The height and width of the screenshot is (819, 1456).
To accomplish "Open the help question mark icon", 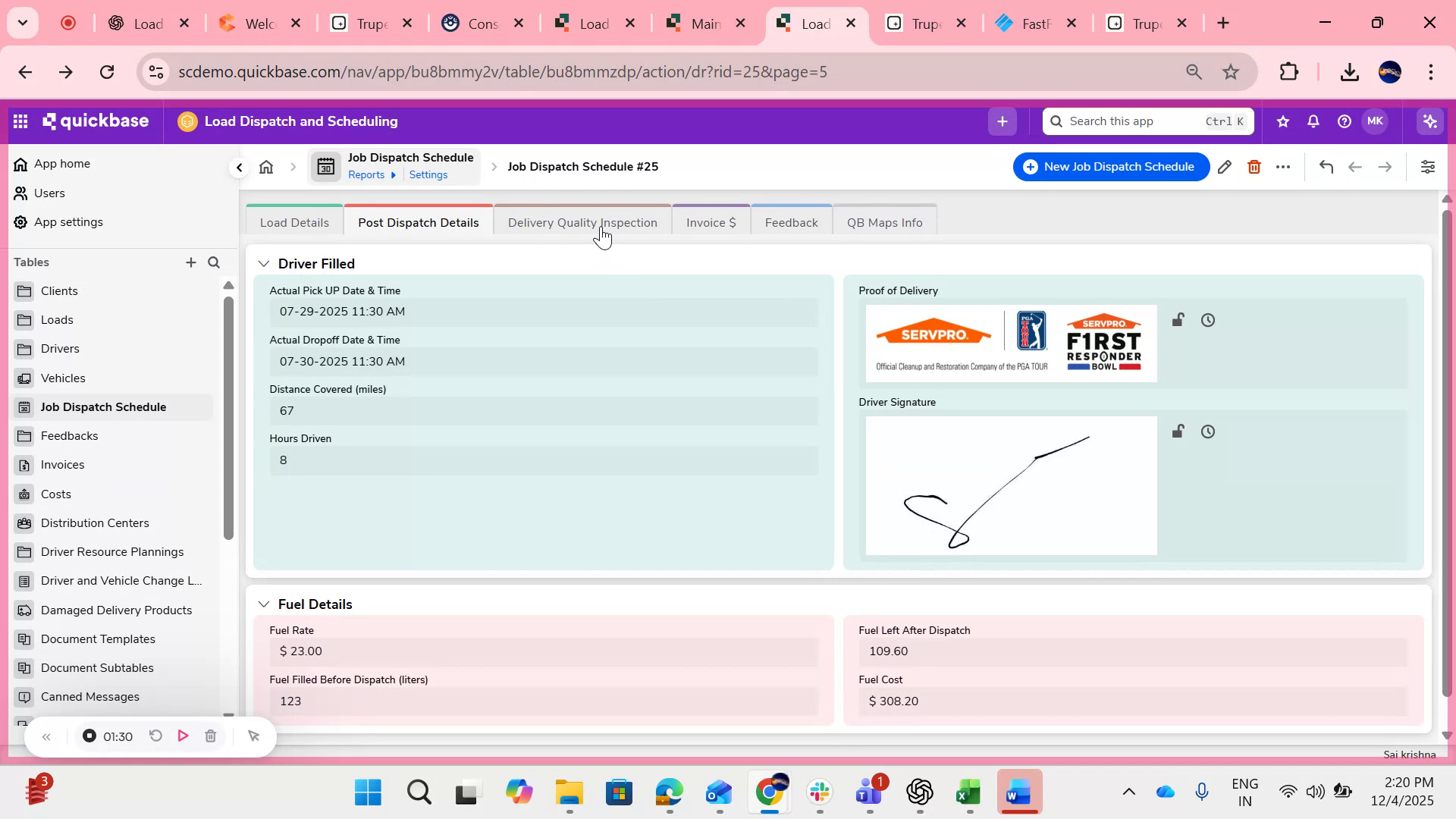I will 1344,121.
